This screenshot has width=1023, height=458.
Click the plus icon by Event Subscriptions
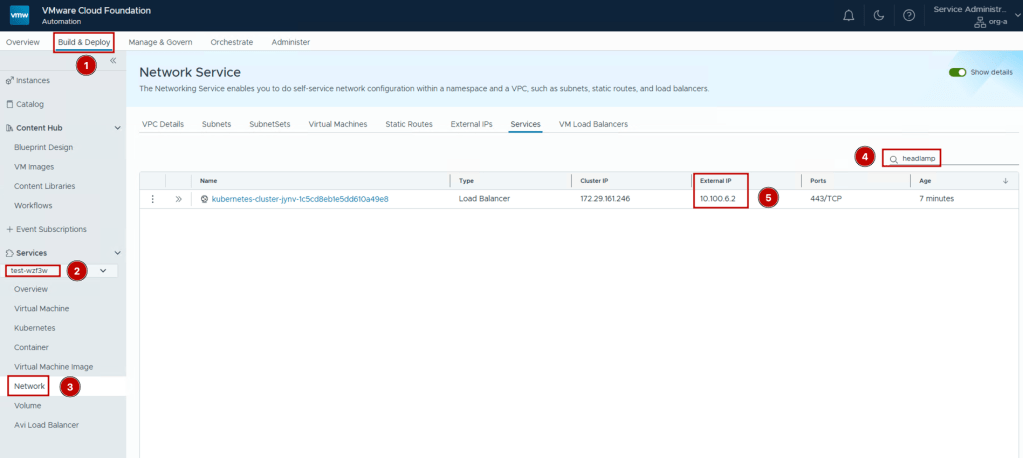pyautogui.click(x=9, y=229)
